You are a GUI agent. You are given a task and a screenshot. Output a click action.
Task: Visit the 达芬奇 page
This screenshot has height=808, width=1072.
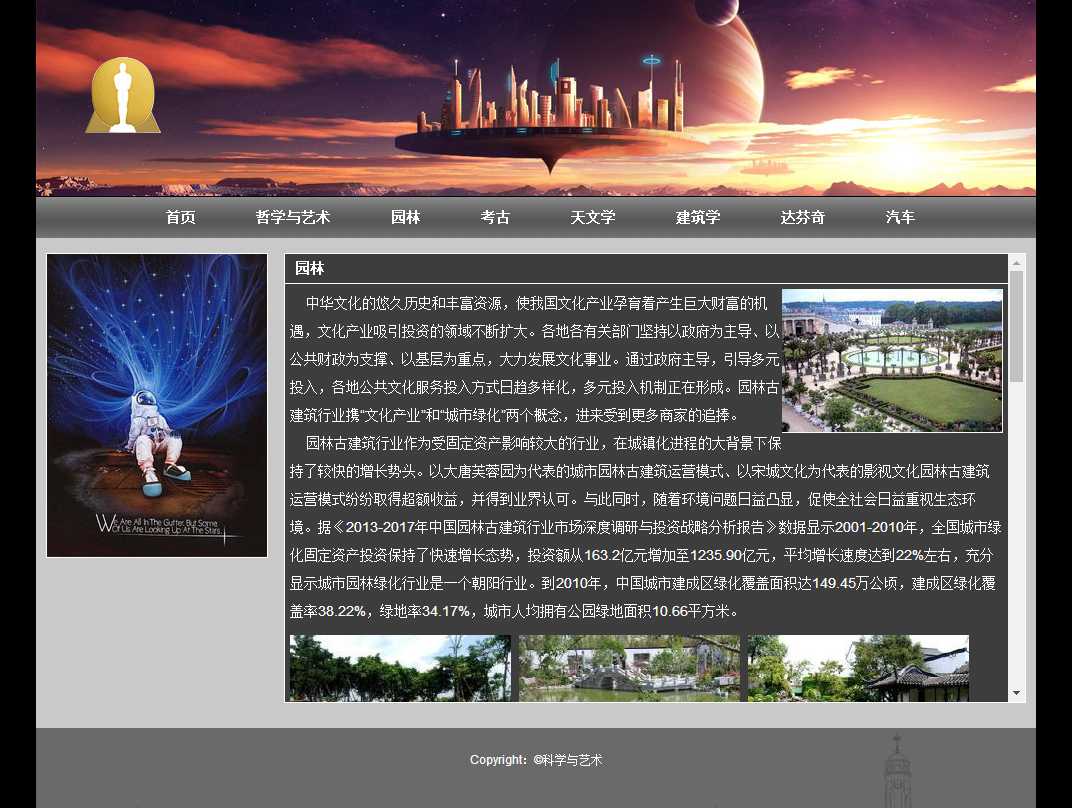click(803, 217)
